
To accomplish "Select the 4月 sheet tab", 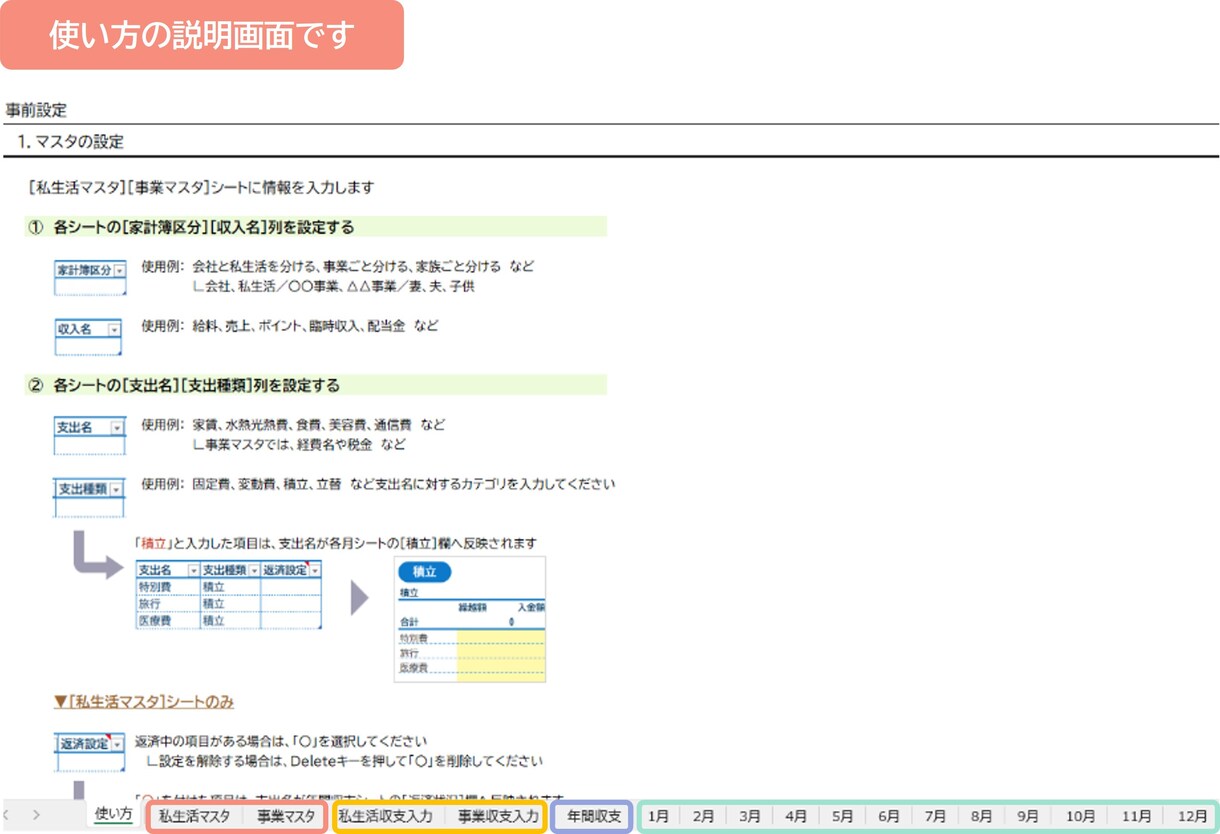I will [x=796, y=816].
